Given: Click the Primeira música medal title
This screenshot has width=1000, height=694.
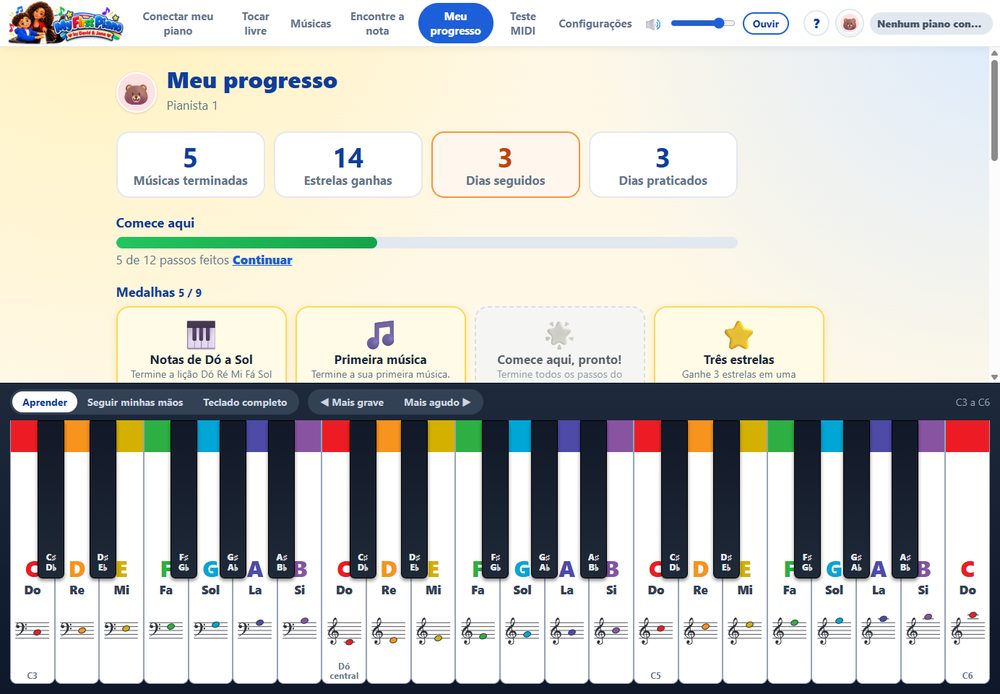Looking at the screenshot, I should (380, 360).
